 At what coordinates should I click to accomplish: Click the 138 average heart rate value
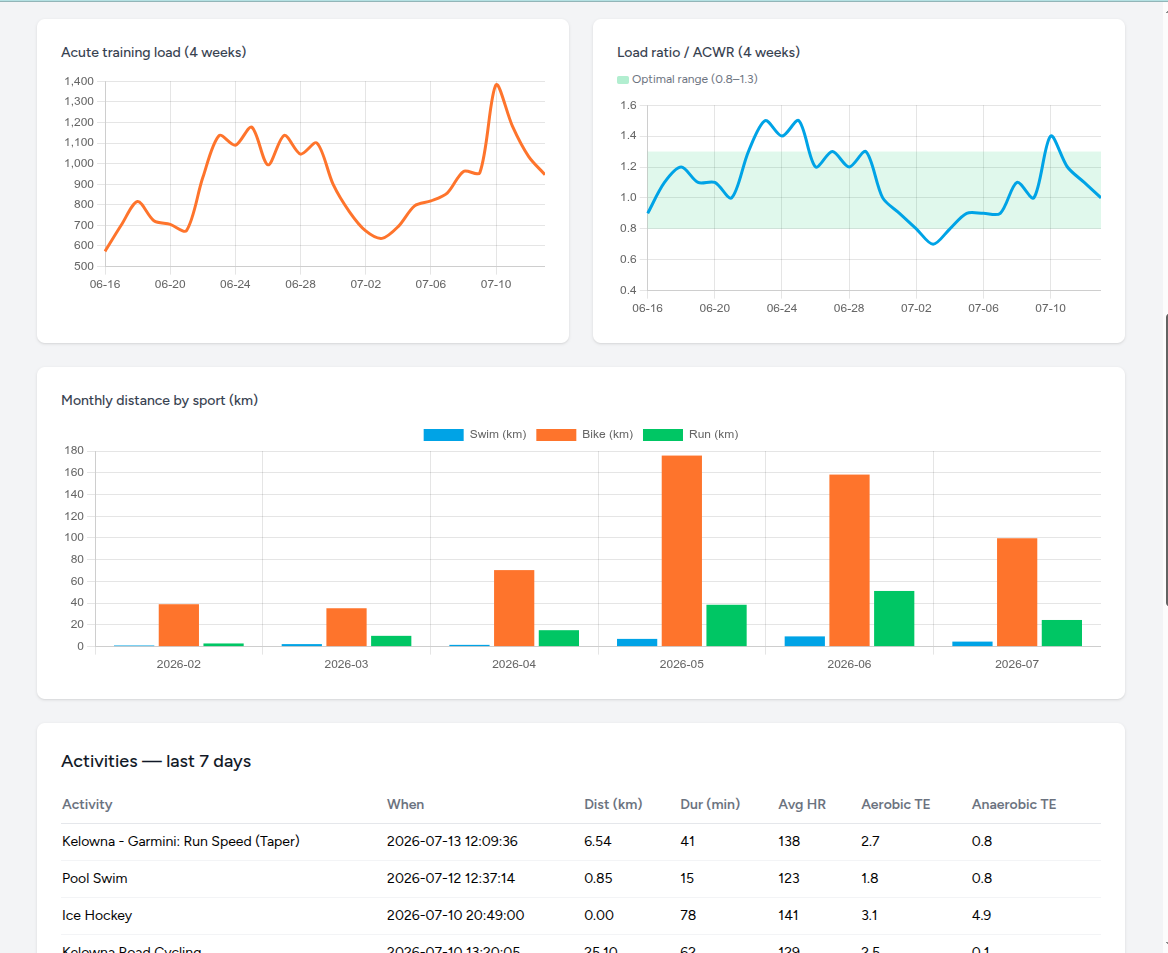tap(789, 841)
